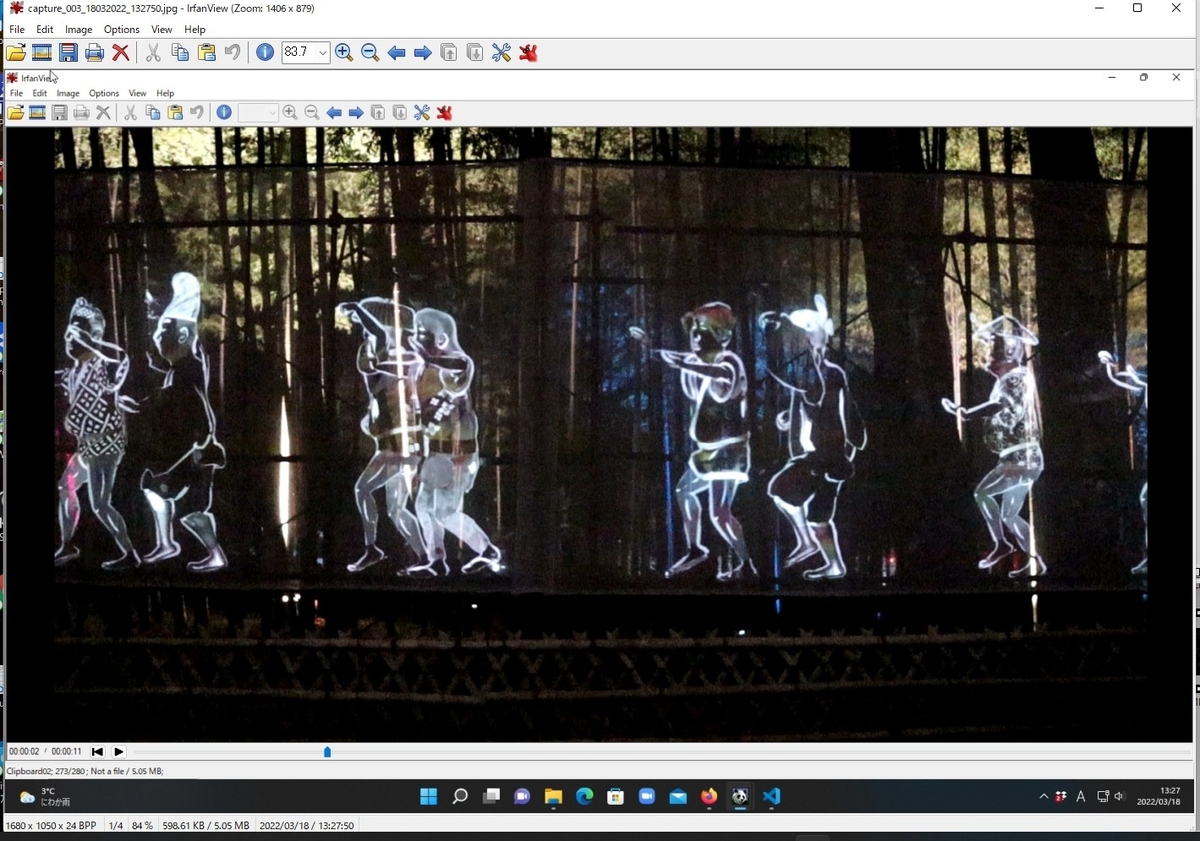The image size is (1200, 841).
Task: Click the blue video seek slider handle
Action: pyautogui.click(x=327, y=752)
